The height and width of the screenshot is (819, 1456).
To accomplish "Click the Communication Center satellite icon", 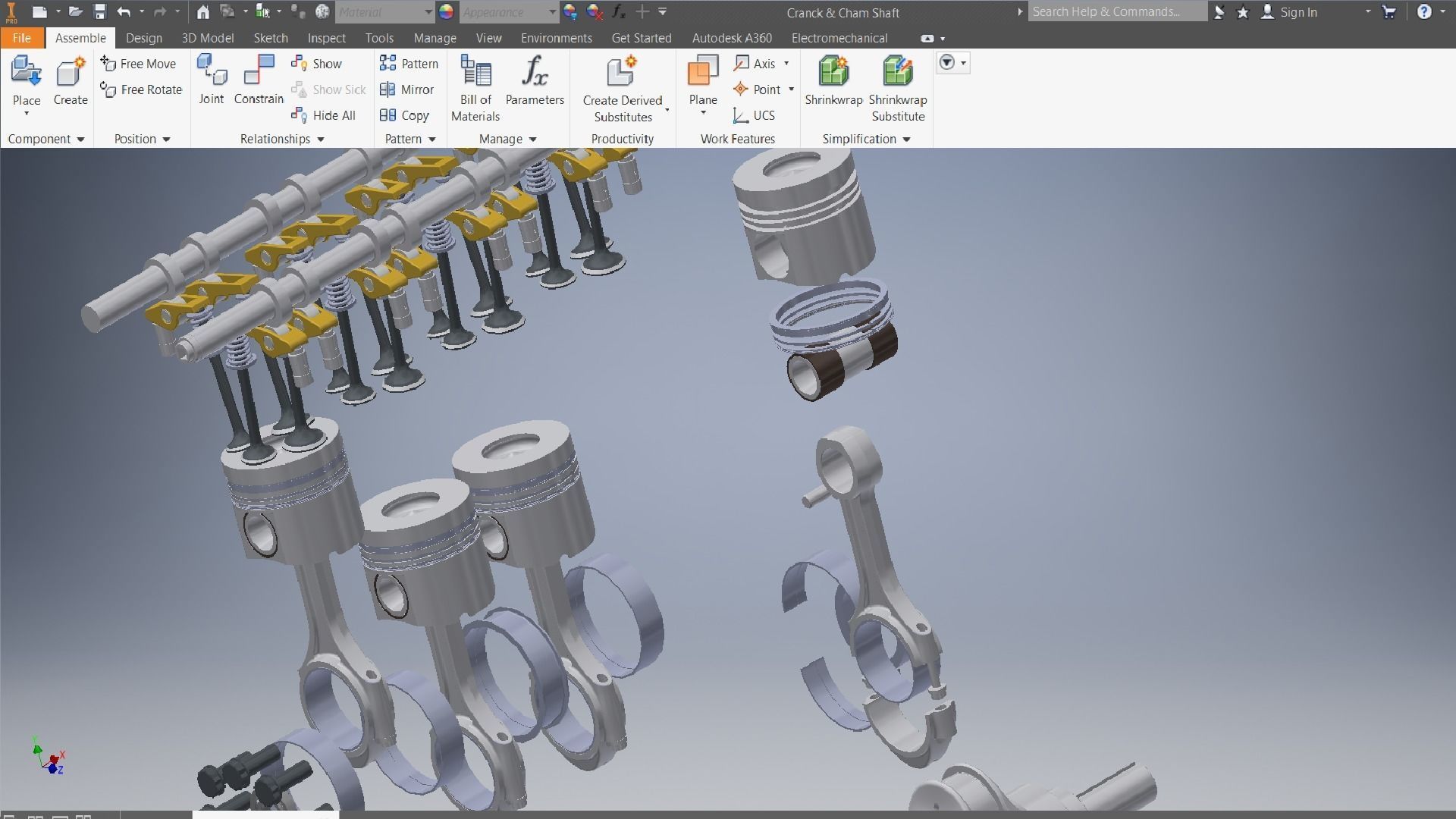I will (1219, 12).
